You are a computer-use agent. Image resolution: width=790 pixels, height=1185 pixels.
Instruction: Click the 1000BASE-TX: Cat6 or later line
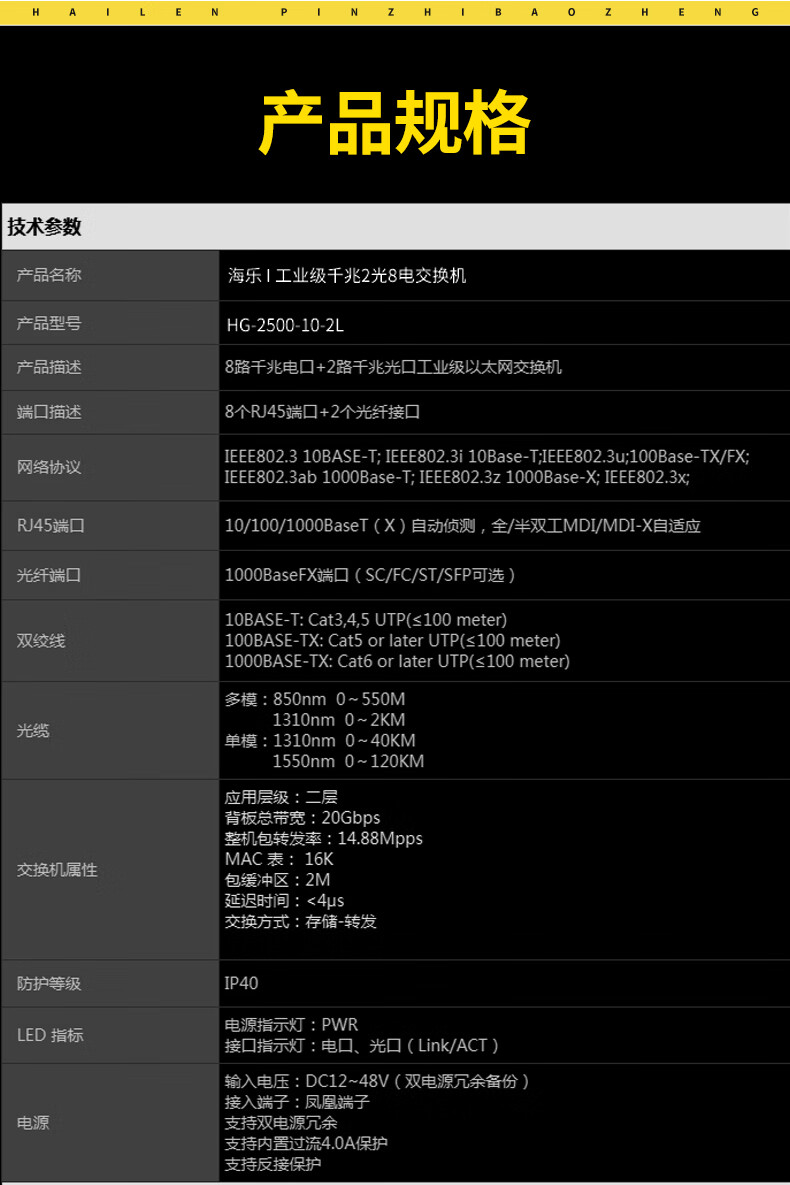point(397,661)
